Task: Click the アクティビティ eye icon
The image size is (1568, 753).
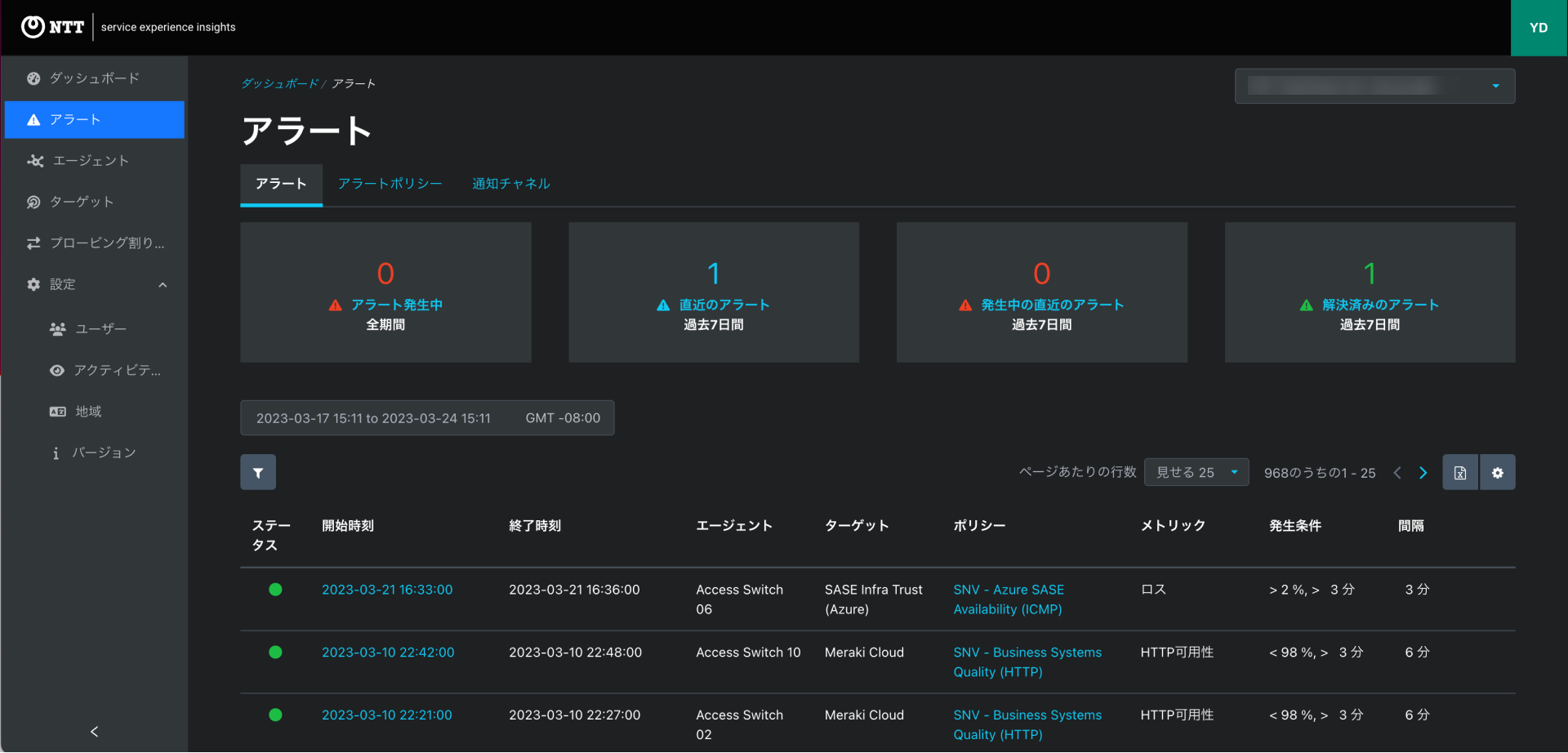Action: 57,371
